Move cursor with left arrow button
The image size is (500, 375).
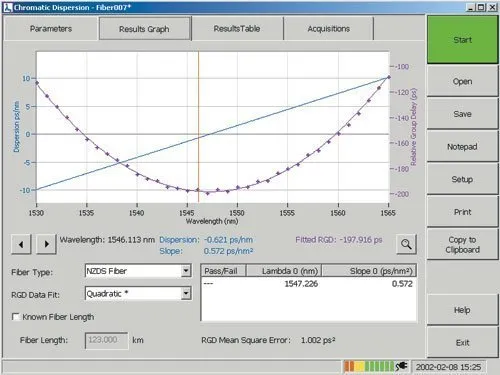click(21, 244)
